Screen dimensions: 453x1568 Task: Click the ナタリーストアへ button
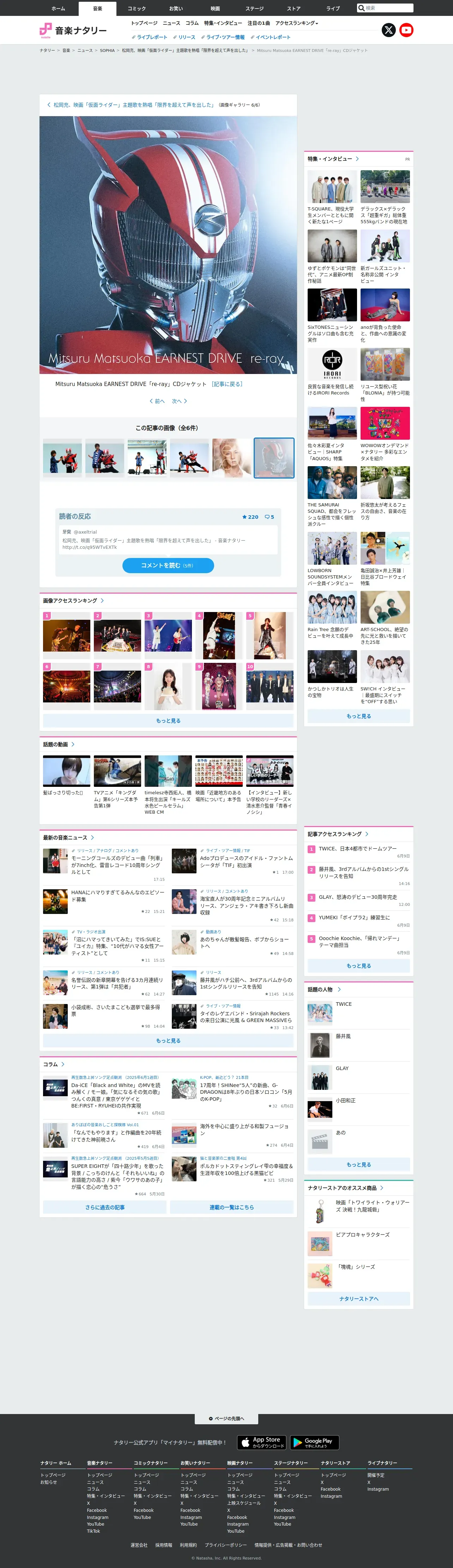tap(359, 1299)
